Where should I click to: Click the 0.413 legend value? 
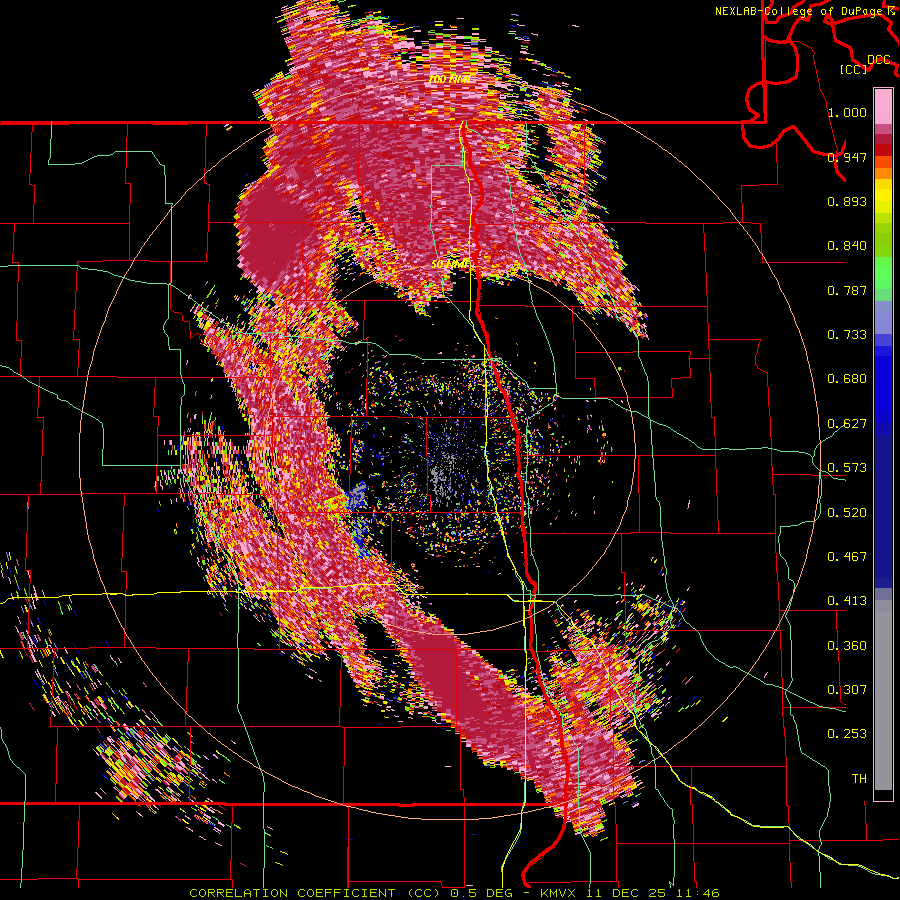click(847, 601)
